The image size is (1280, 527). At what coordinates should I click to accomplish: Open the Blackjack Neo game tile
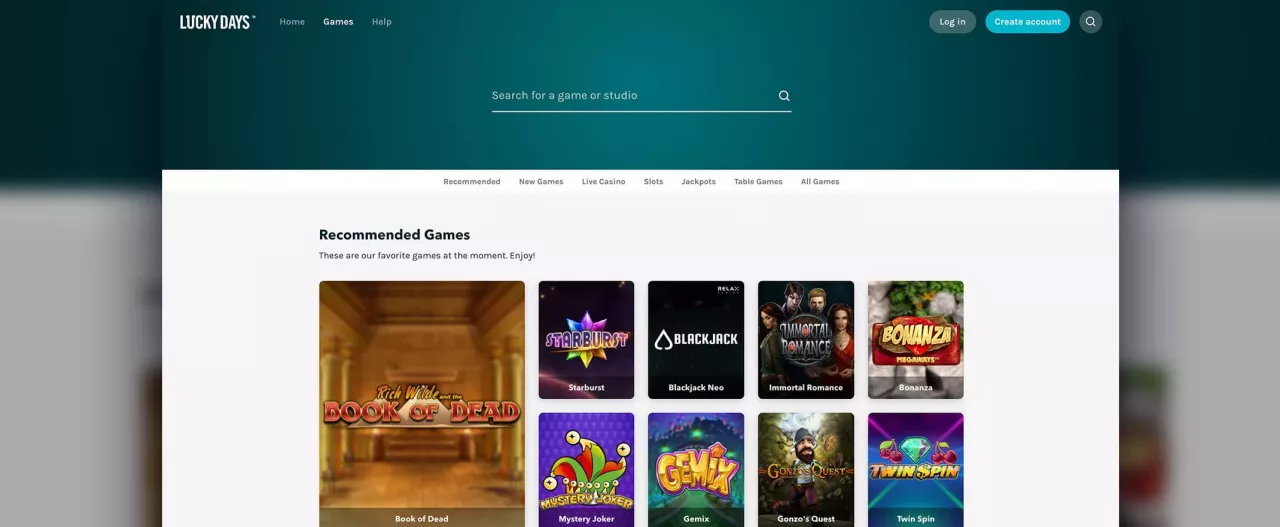point(696,340)
